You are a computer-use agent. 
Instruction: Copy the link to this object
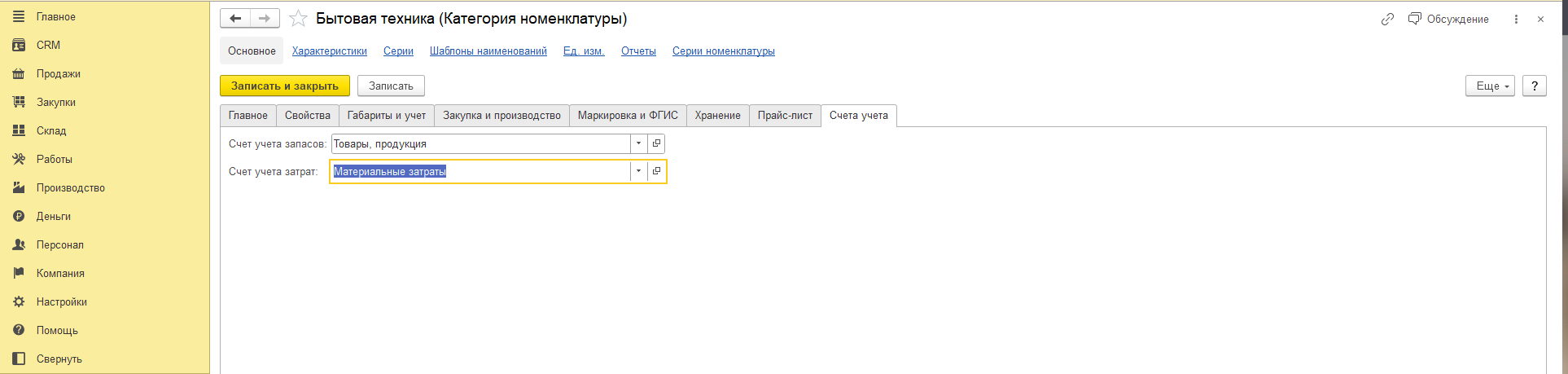coord(1387,19)
